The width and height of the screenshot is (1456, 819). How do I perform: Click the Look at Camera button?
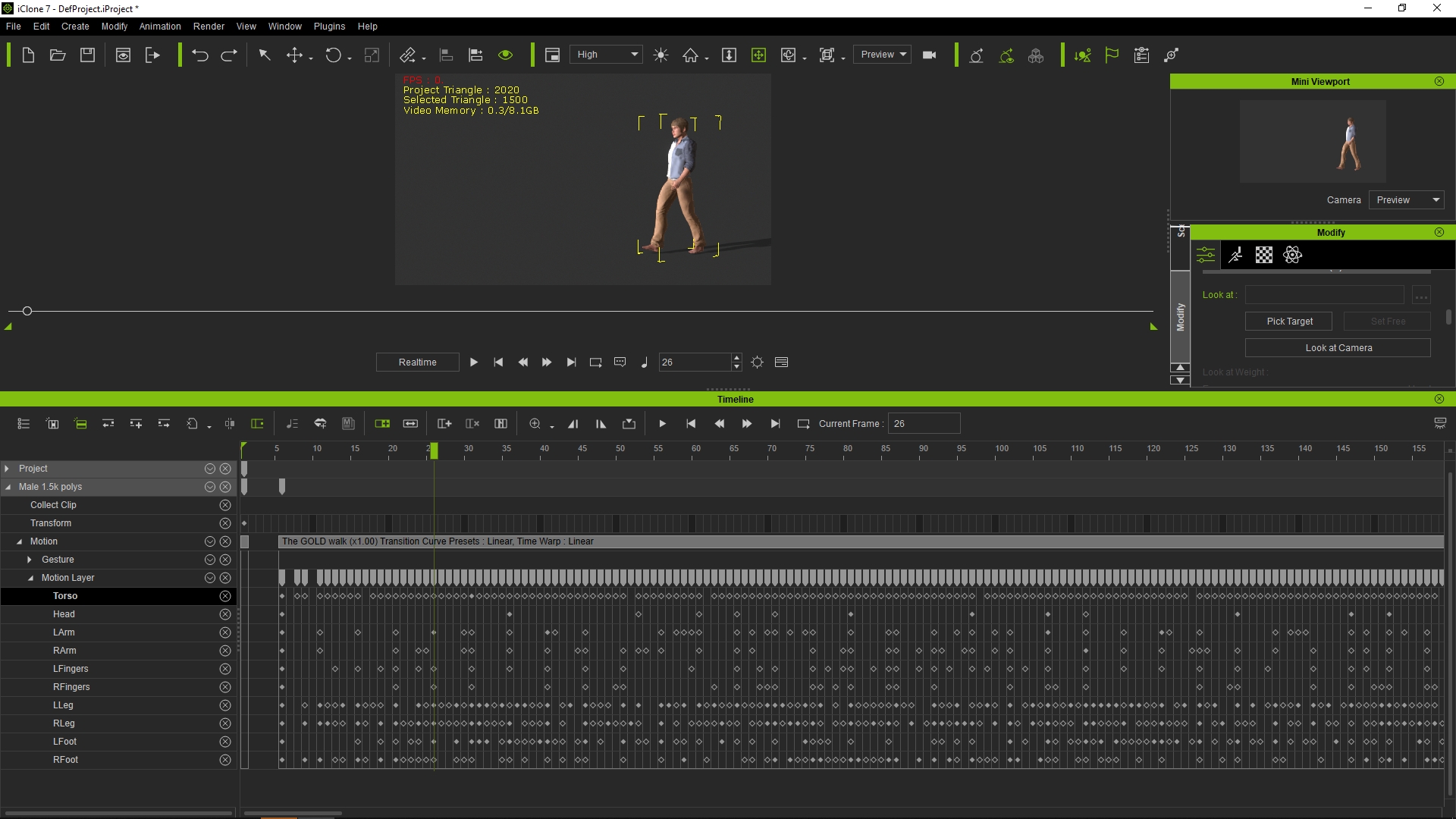pos(1338,348)
